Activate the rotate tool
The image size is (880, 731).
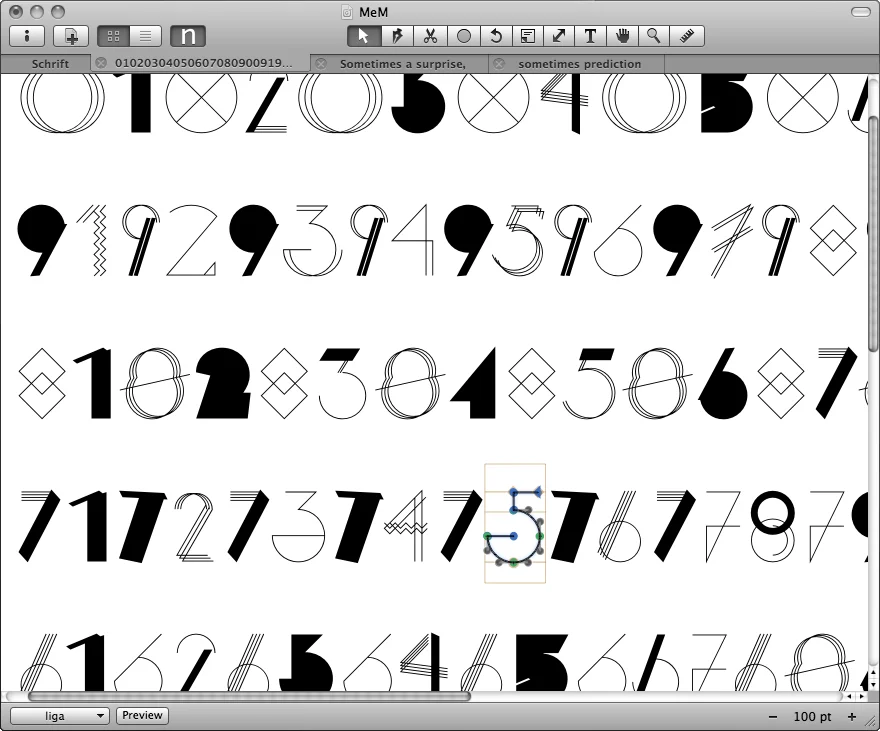click(496, 36)
